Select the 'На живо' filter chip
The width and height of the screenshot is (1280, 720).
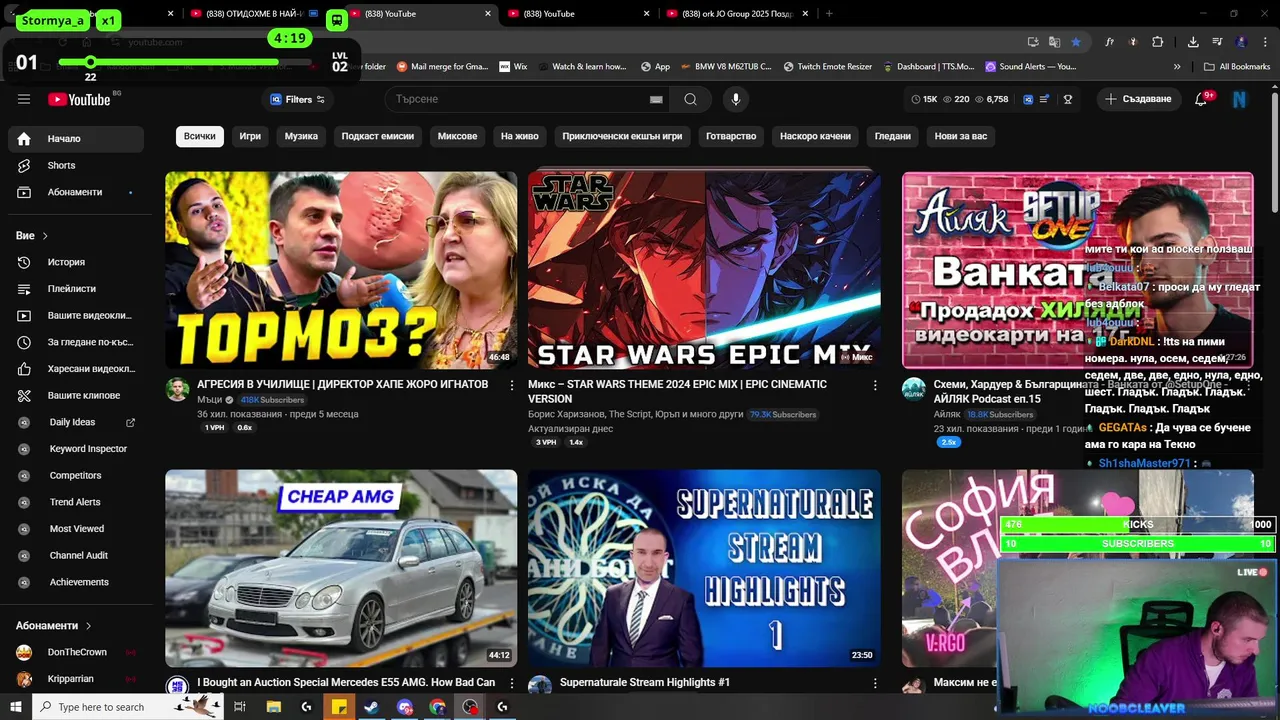(519, 136)
